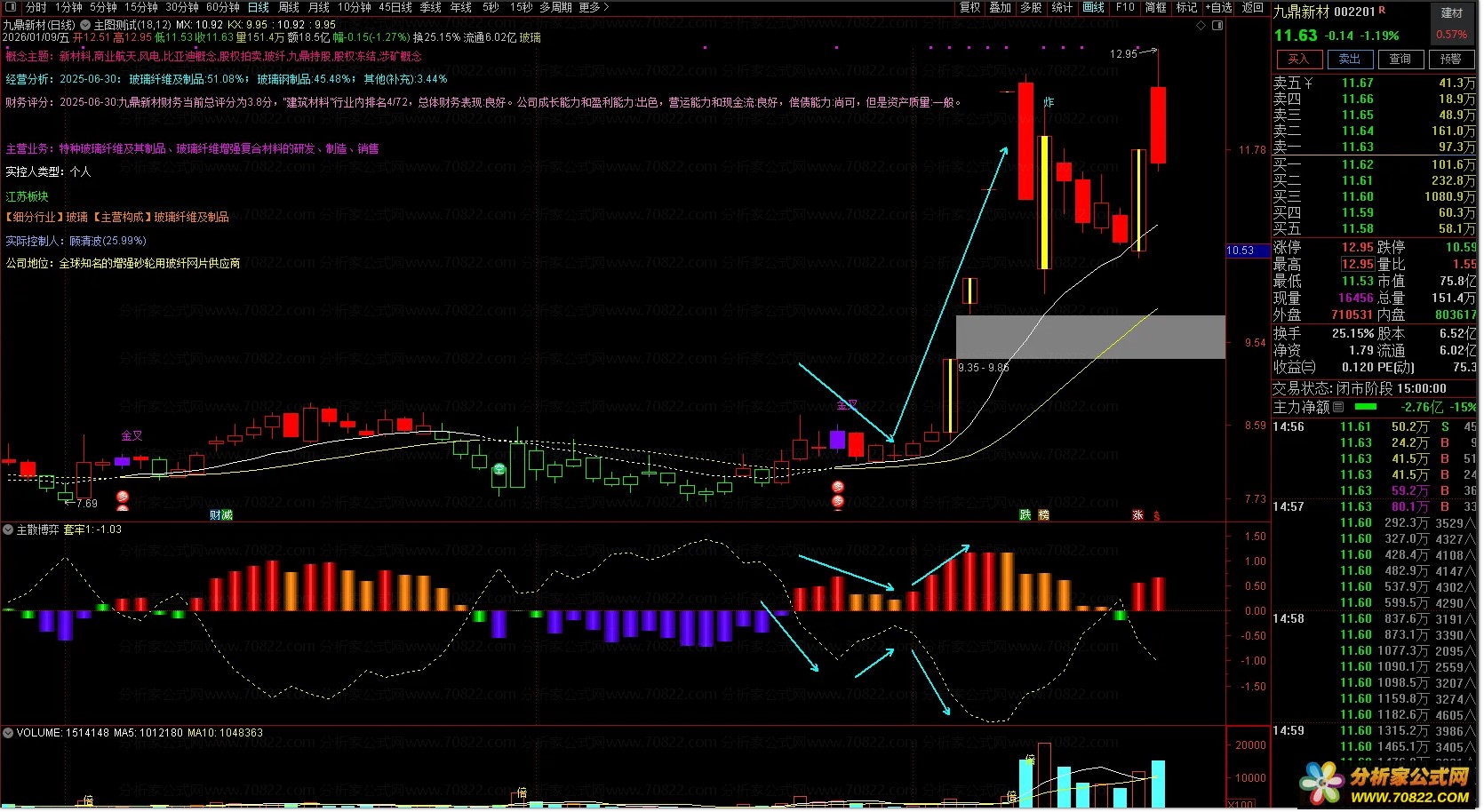Screen dimensions: 1484x812
Task: Click the ¥ icon beside 卖五
Action: coord(1308,83)
